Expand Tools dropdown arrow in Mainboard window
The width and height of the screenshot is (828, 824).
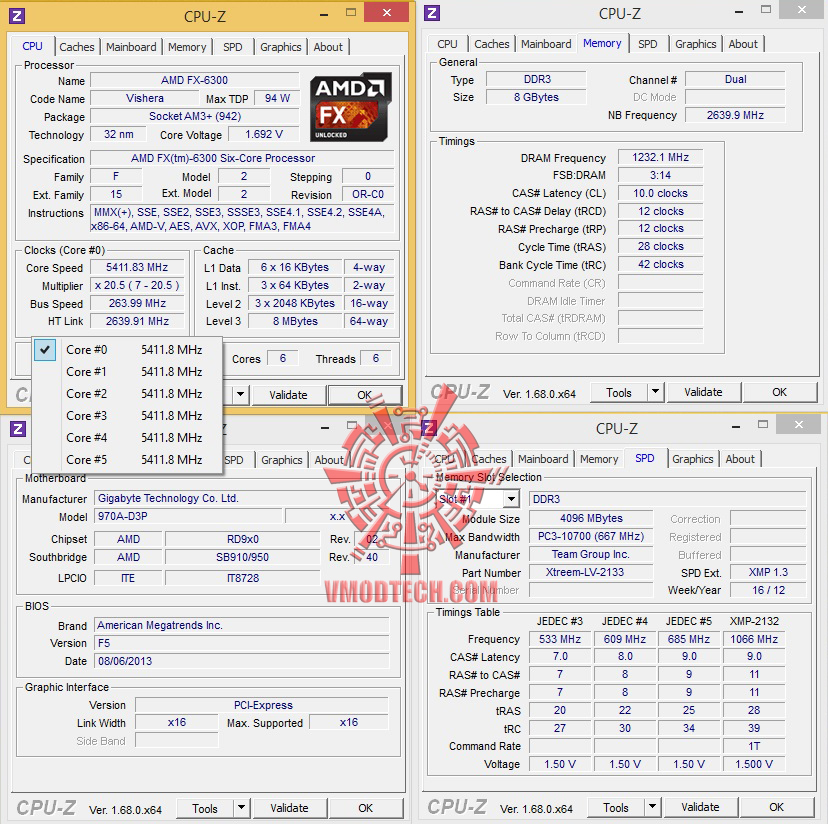241,808
